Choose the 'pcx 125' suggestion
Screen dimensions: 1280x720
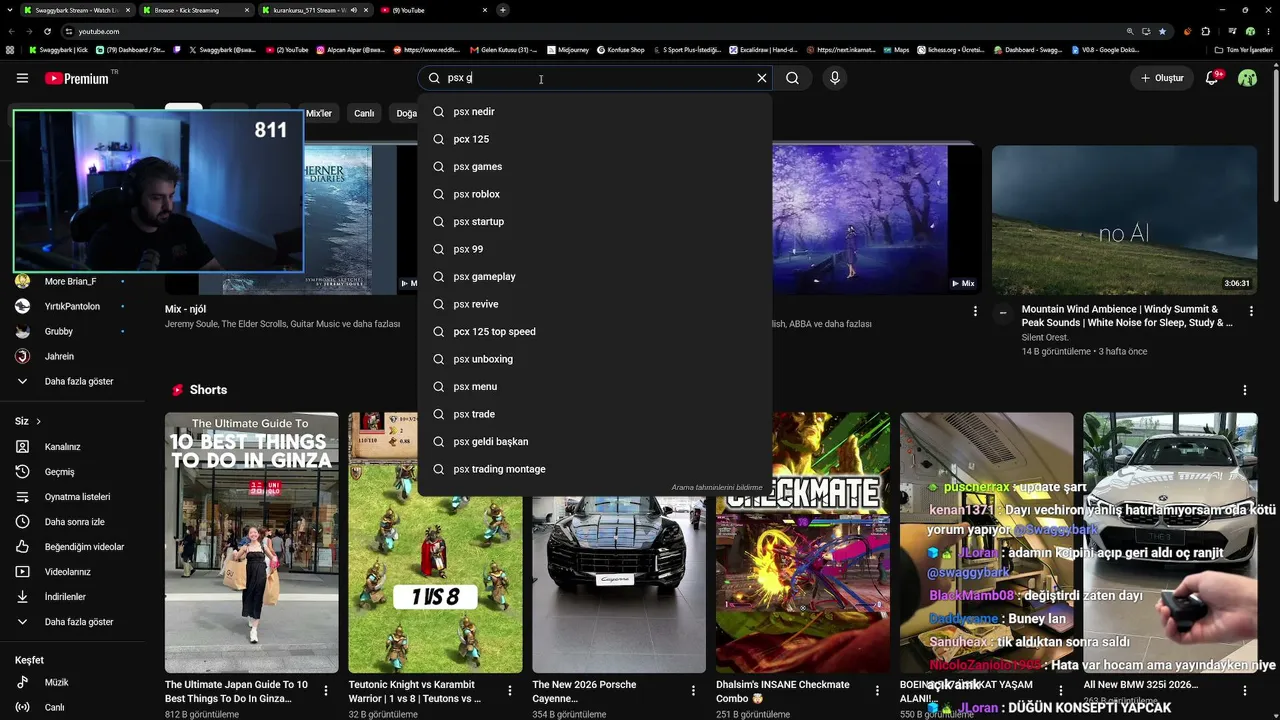click(595, 139)
